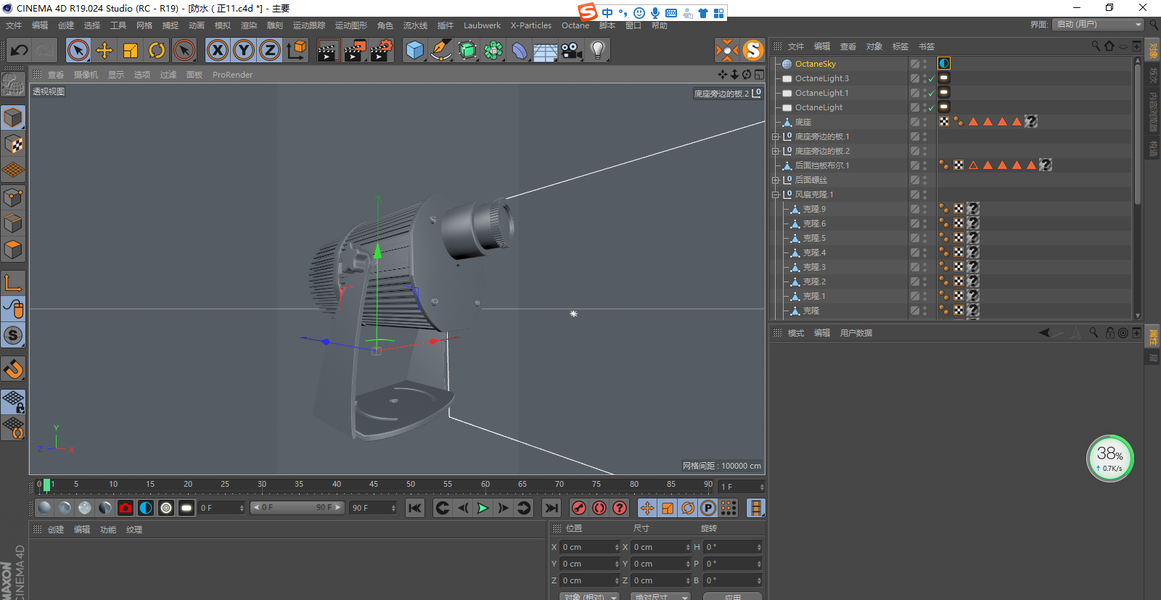Open the viewport 摄像机 menu

(x=85, y=75)
